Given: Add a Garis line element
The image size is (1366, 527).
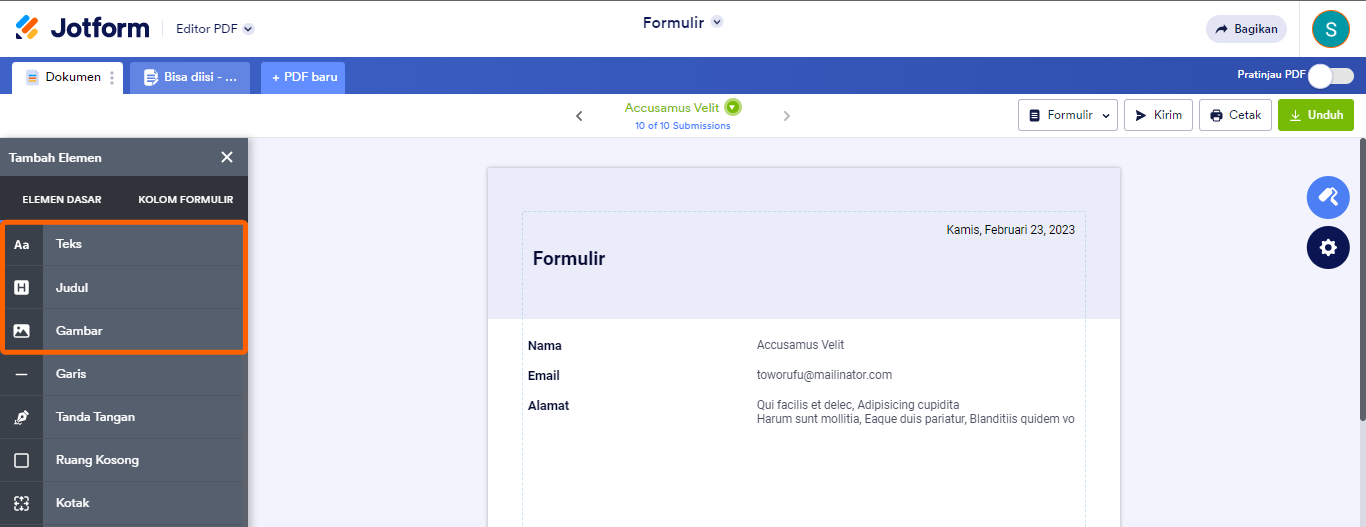Looking at the screenshot, I should coord(71,374).
